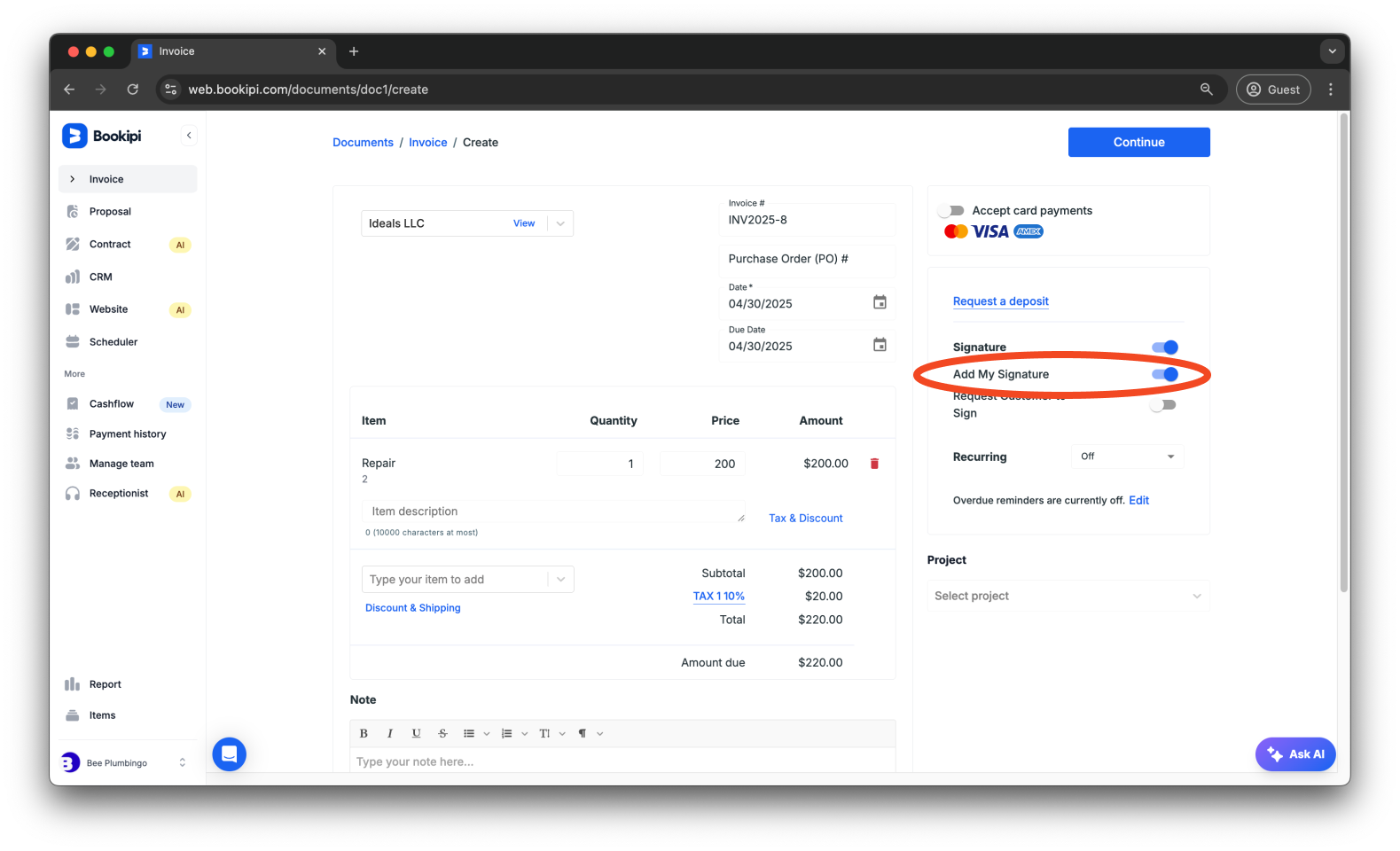Apply underline formatting in Note toolbar
The height and width of the screenshot is (851, 1400).
(416, 733)
